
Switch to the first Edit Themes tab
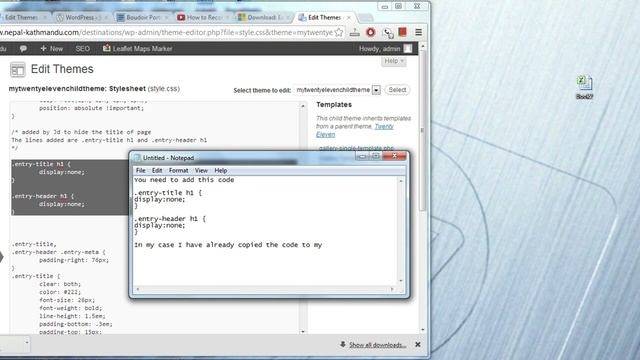pos(22,18)
